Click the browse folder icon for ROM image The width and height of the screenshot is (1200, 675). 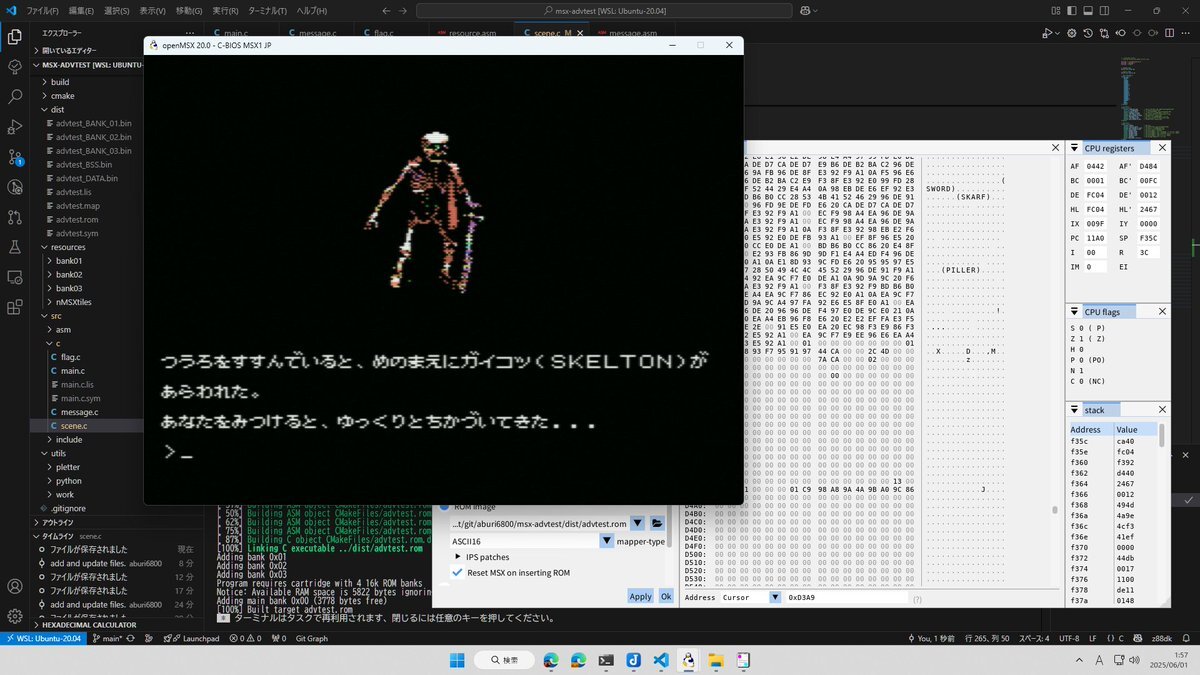(x=657, y=523)
